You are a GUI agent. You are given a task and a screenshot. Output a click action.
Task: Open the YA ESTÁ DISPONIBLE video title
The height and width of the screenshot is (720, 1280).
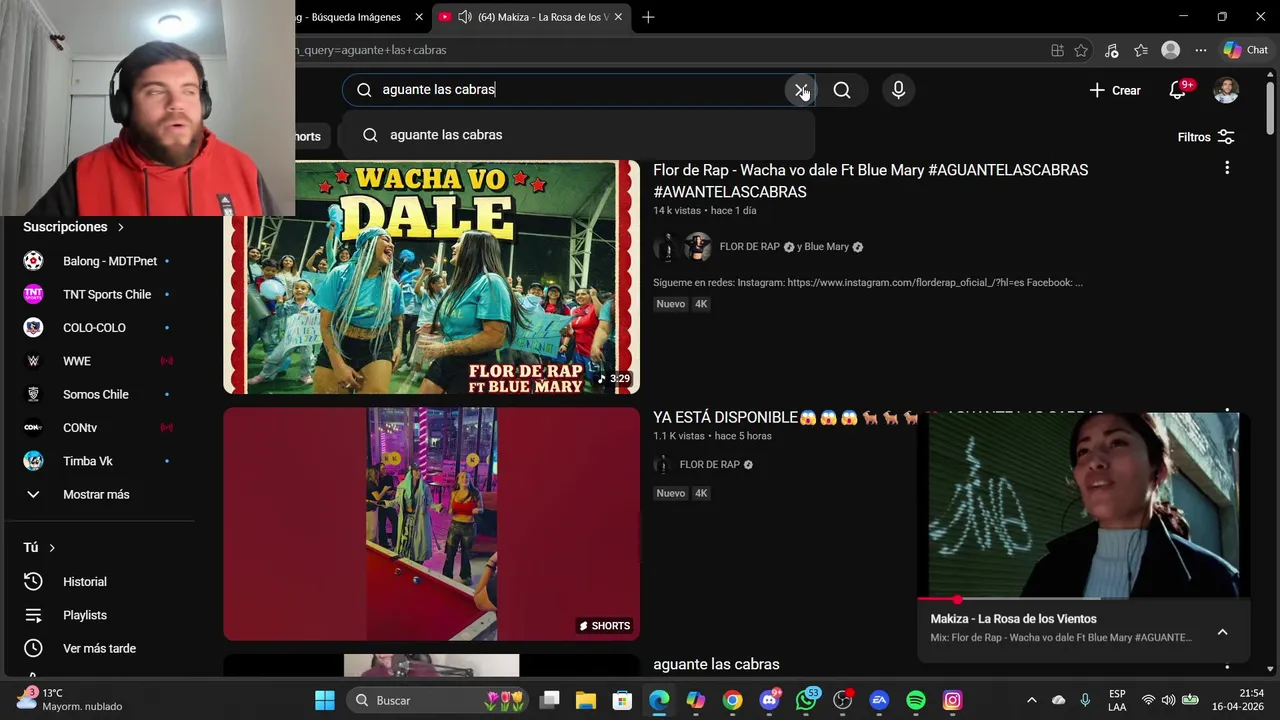pyautogui.click(x=785, y=417)
